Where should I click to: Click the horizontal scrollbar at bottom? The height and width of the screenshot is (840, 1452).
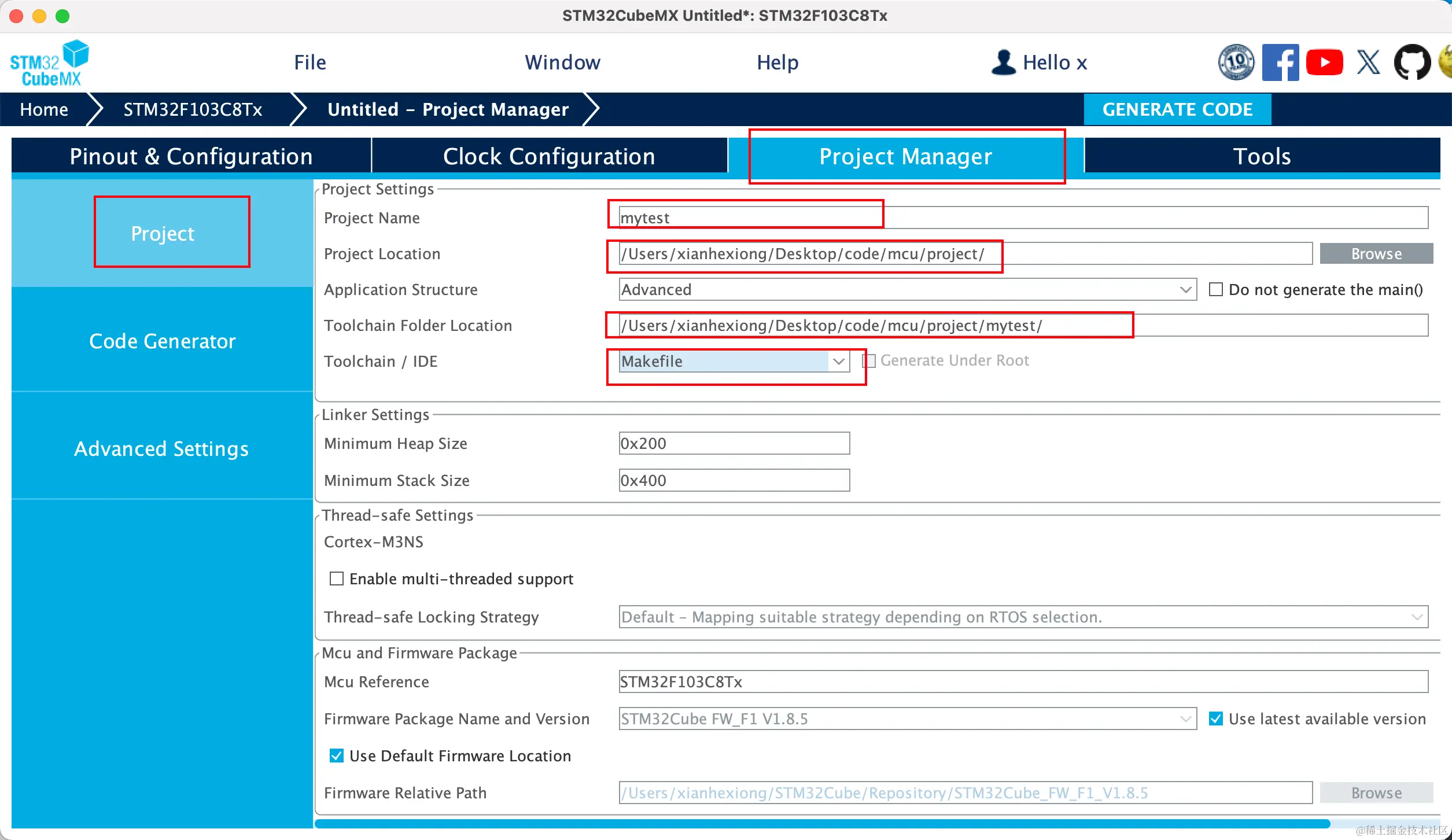tap(822, 823)
